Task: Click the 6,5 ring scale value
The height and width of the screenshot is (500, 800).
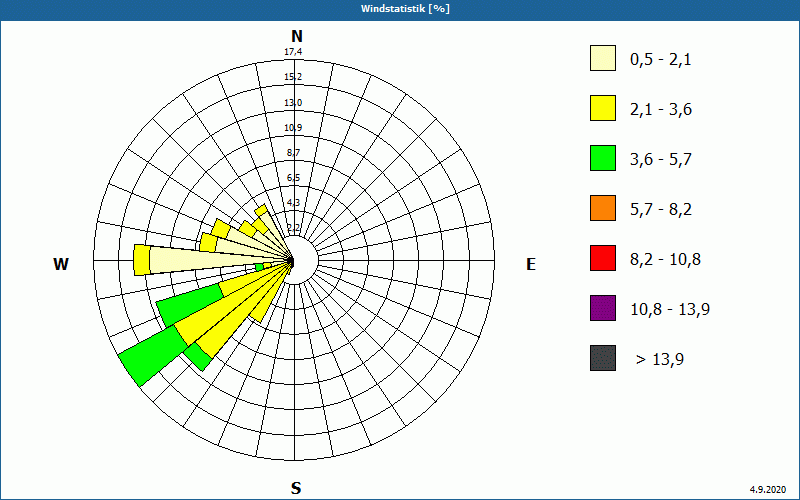Action: 293,178
